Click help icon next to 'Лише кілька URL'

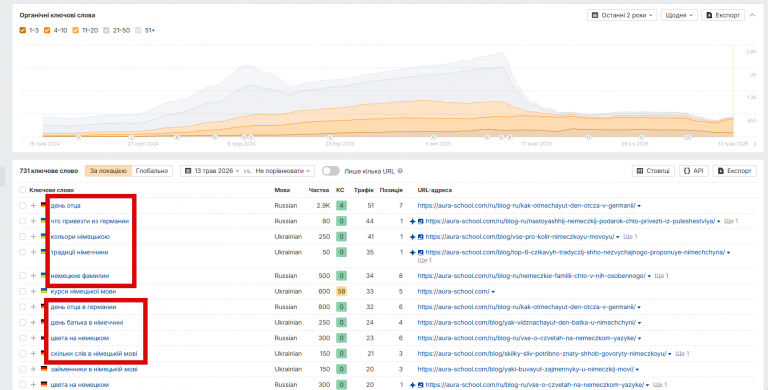click(x=400, y=171)
